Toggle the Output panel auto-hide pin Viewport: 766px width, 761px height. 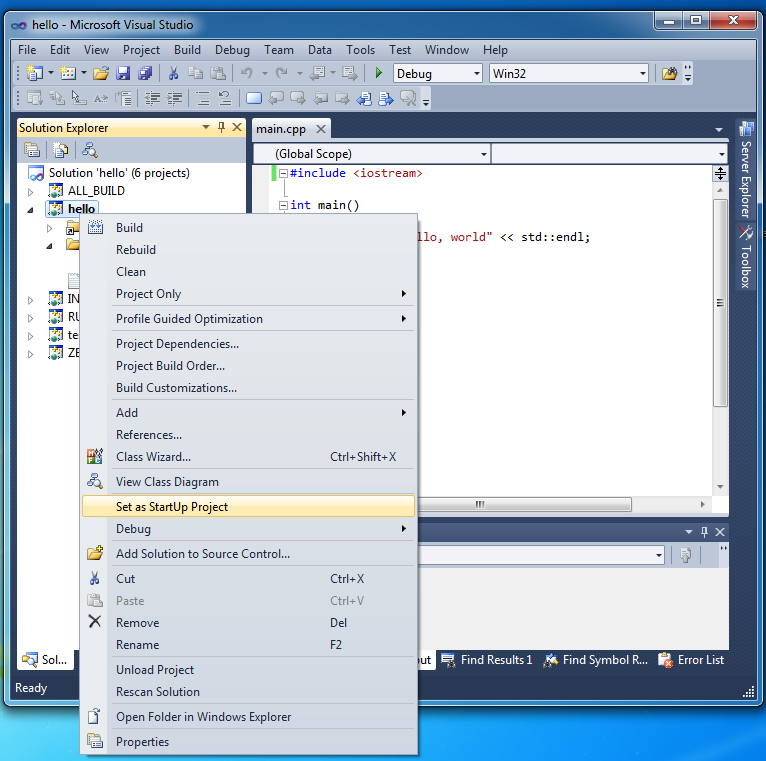click(704, 532)
